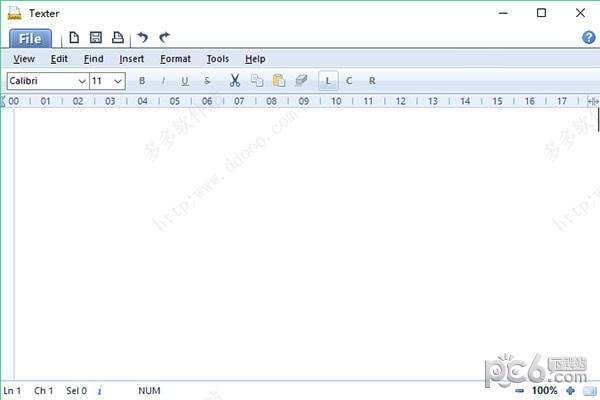Screen dimensions: 600x400
Task: Open the Tools menu
Action: (218, 59)
